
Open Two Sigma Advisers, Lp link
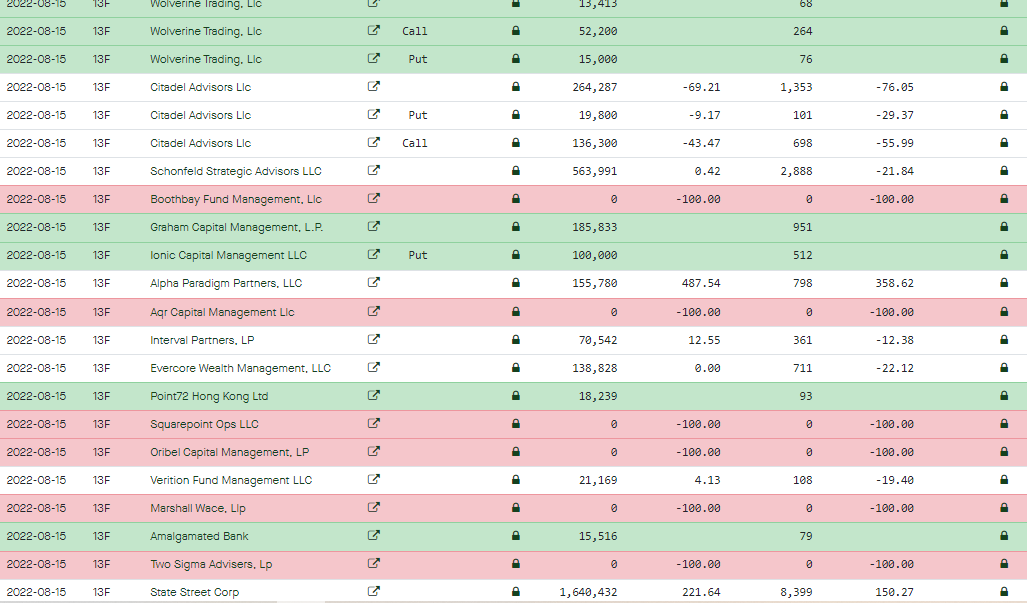(x=211, y=564)
